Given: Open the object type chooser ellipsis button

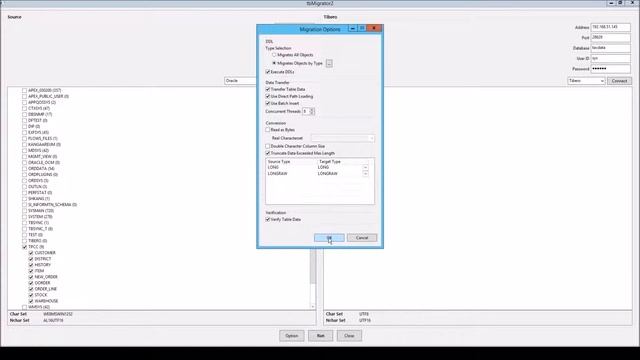Looking at the screenshot, I should [329, 63].
